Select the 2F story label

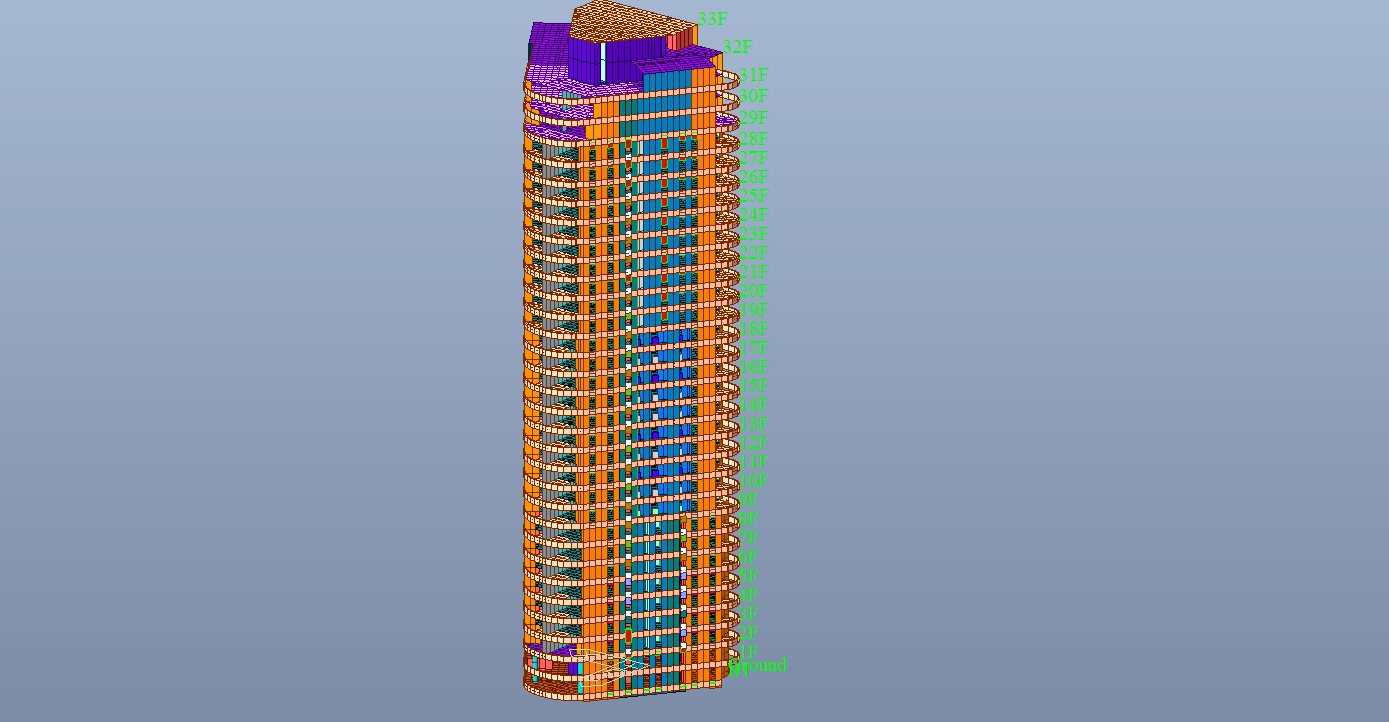pos(748,633)
